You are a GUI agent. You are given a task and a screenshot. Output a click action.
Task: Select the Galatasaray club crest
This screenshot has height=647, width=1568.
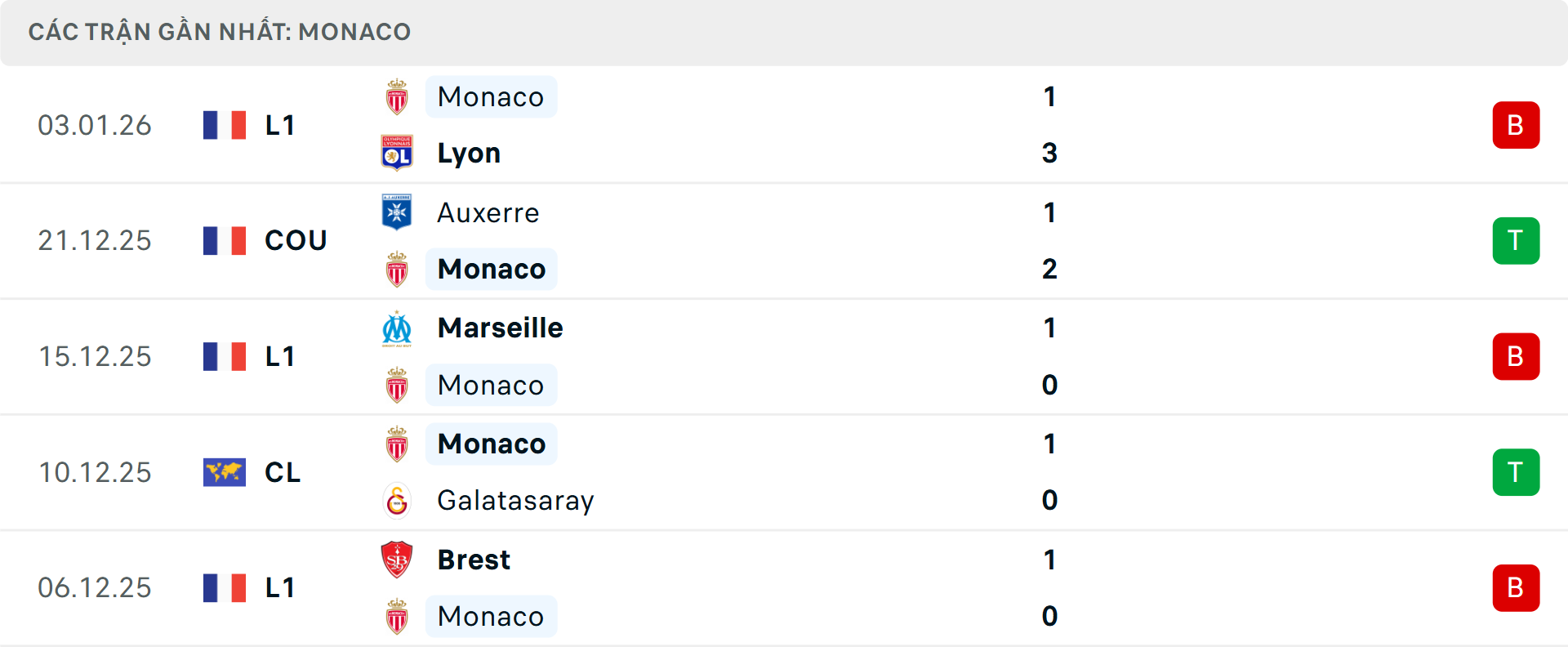coord(398,501)
